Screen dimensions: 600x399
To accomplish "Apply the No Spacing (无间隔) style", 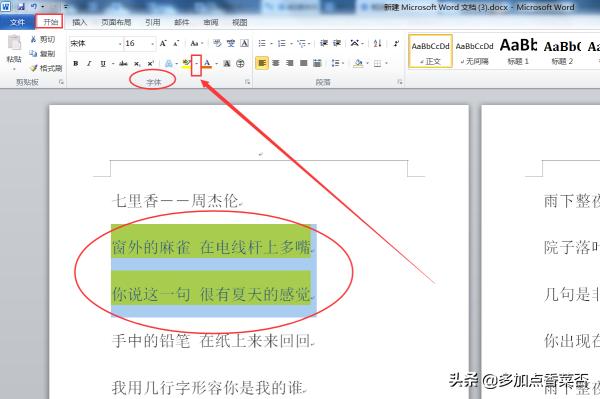I will pyautogui.click(x=474, y=51).
